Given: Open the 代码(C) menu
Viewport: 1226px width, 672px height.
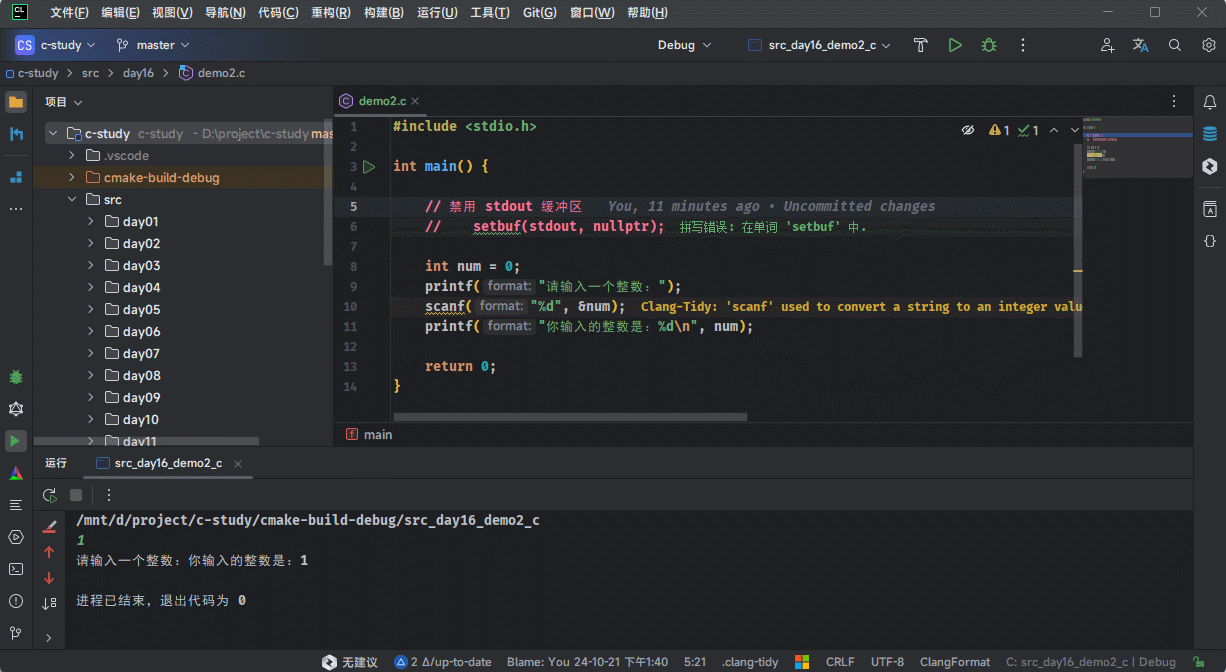Looking at the screenshot, I should tap(278, 13).
